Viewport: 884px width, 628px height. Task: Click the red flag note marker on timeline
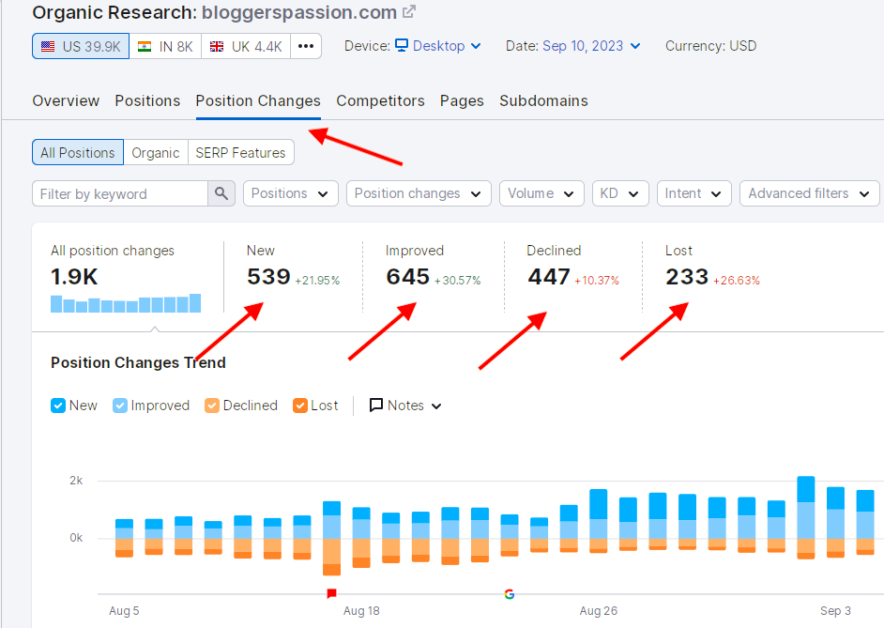332,593
